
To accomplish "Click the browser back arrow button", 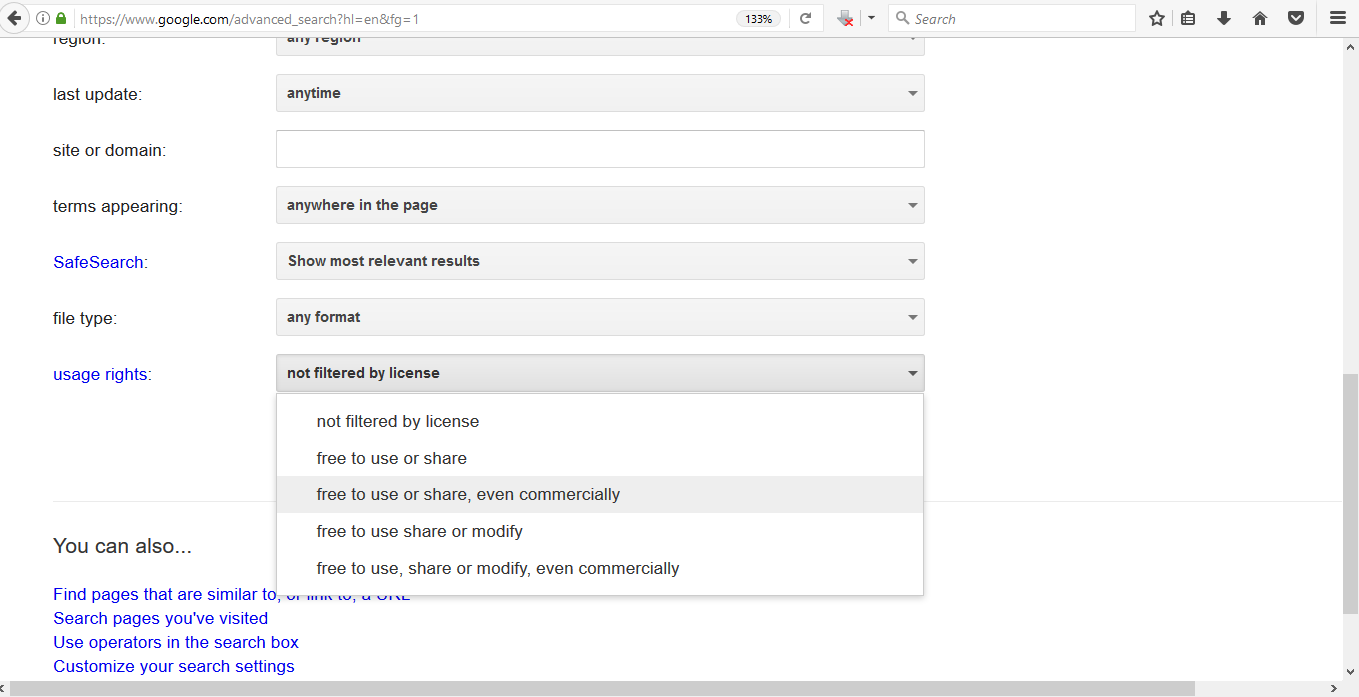I will [x=14, y=18].
